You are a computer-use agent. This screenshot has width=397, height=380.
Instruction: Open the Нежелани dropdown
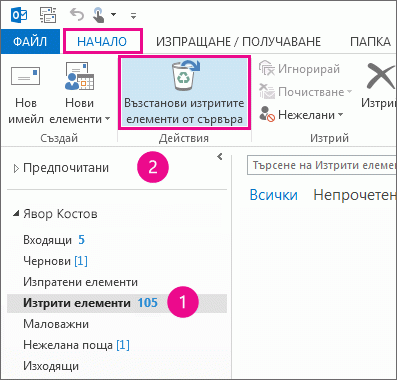(301, 114)
